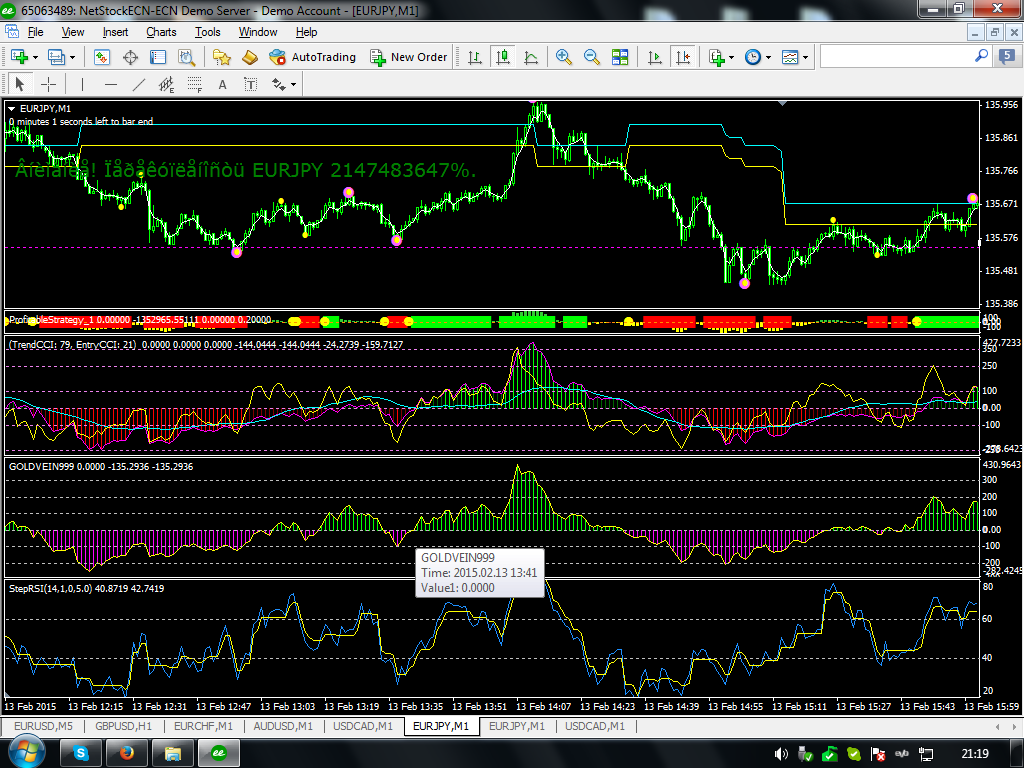The image size is (1024, 768).
Task: Select the Crosshair tool
Action: click(x=47, y=84)
